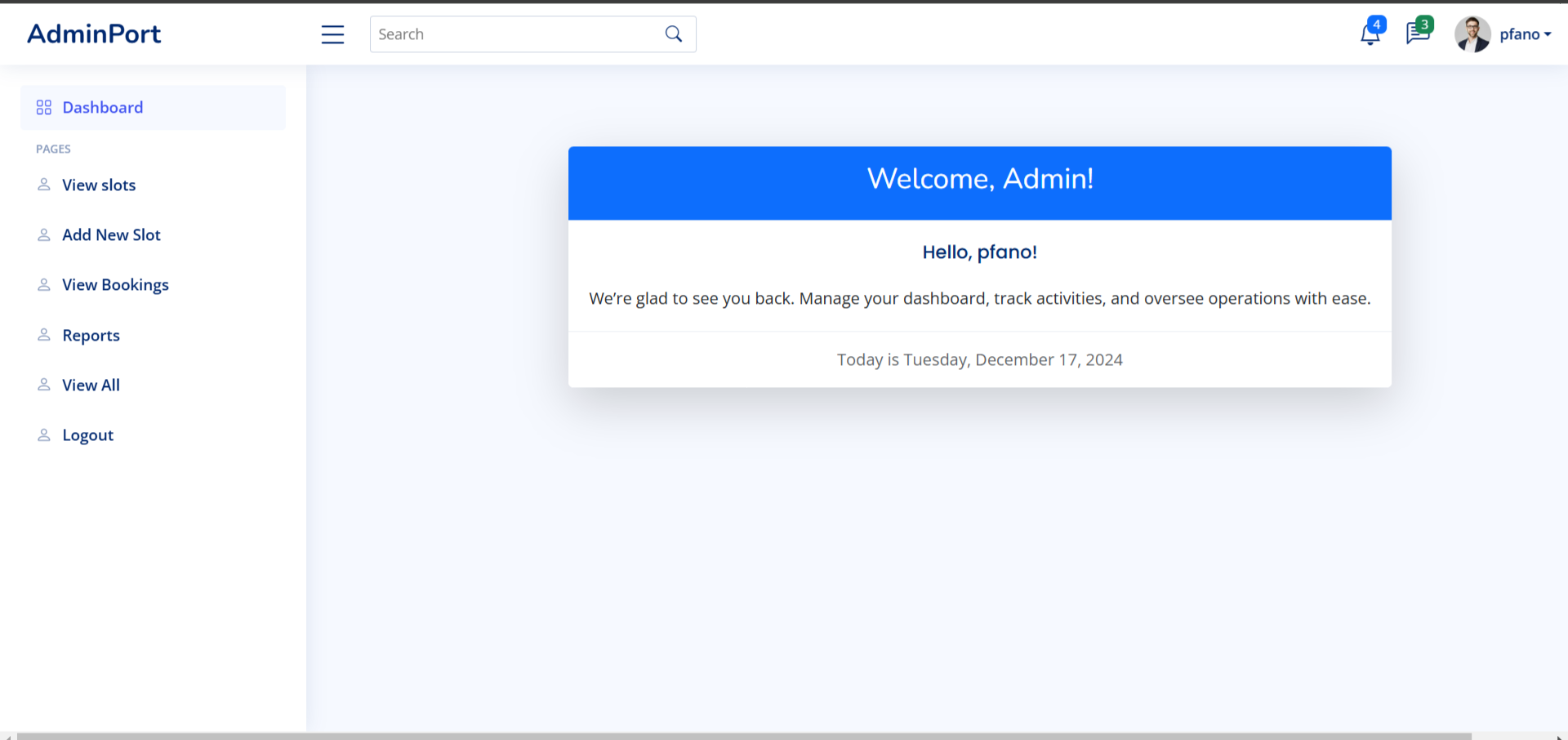This screenshot has height=740, width=1568.
Task: Click the icon beside View slots
Action: point(44,185)
